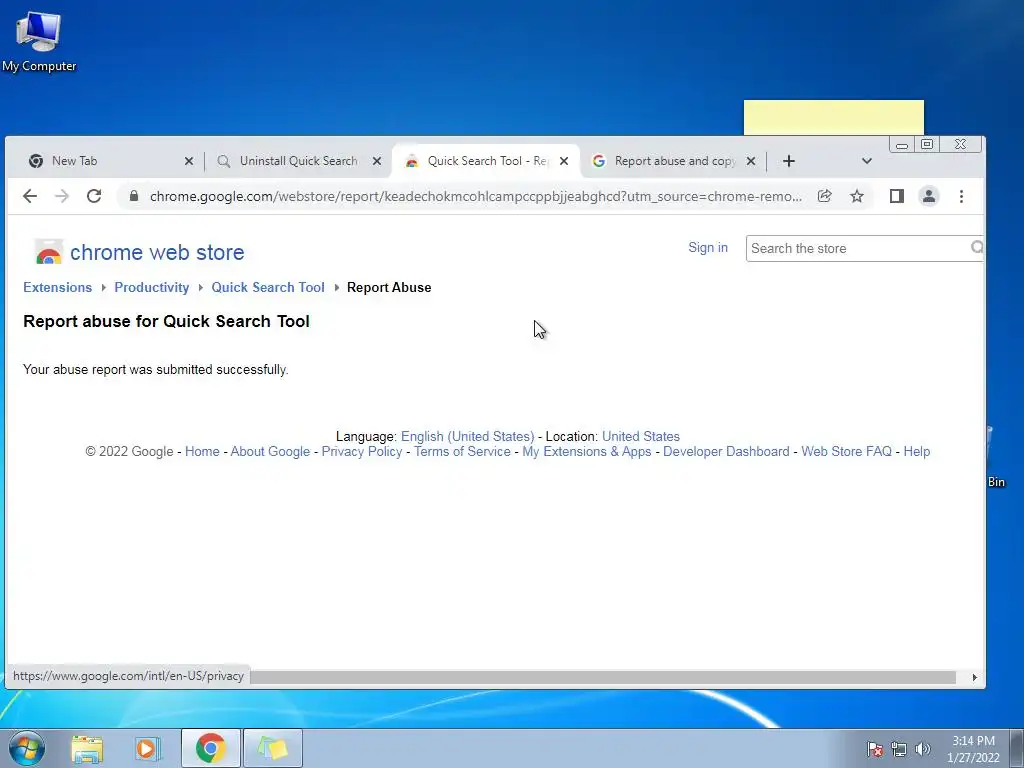Open About Google footer link

270,451
